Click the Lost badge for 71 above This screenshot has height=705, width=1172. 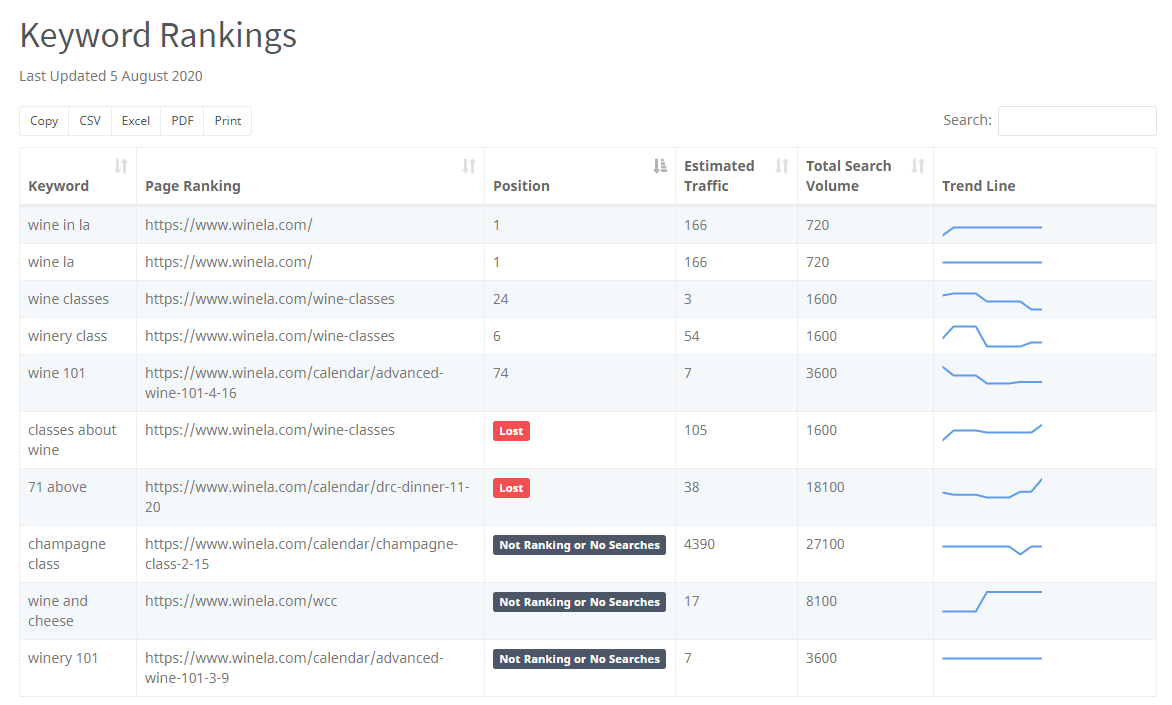click(511, 488)
